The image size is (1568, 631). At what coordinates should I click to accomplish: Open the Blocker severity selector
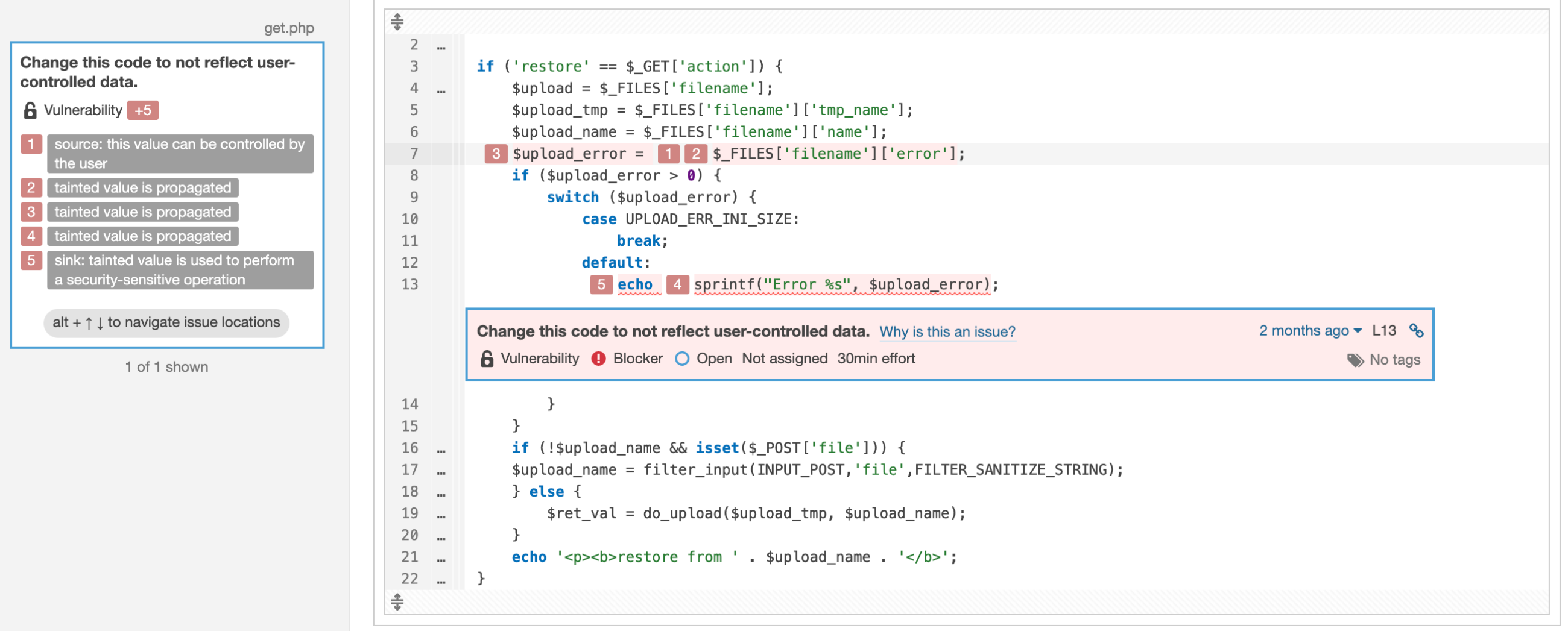pos(627,359)
